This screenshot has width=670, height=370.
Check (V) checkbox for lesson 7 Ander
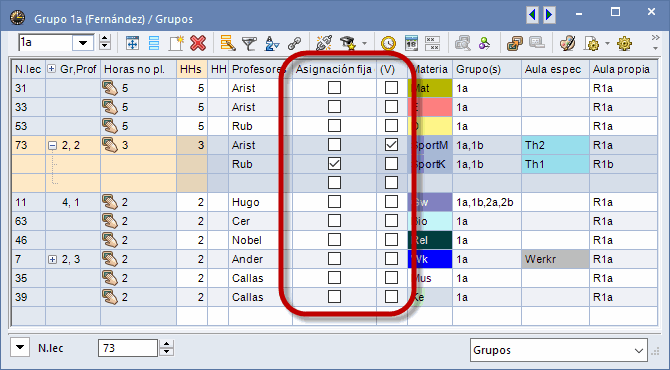391,258
